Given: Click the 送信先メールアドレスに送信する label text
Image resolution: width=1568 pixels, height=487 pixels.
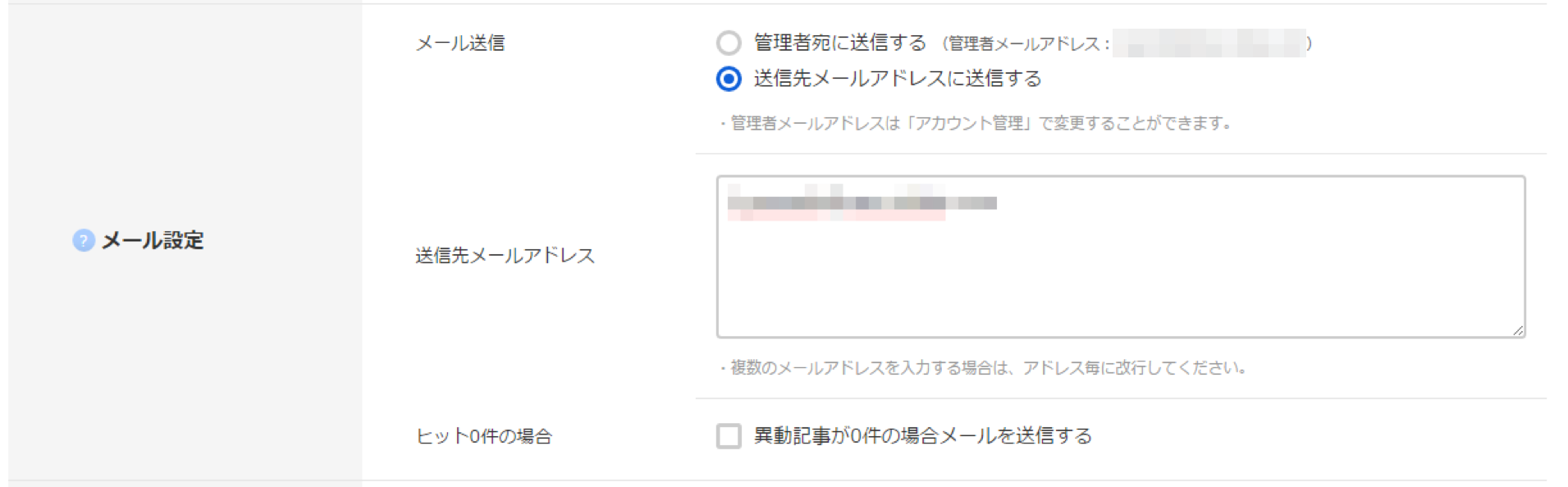Looking at the screenshot, I should pos(898,79).
